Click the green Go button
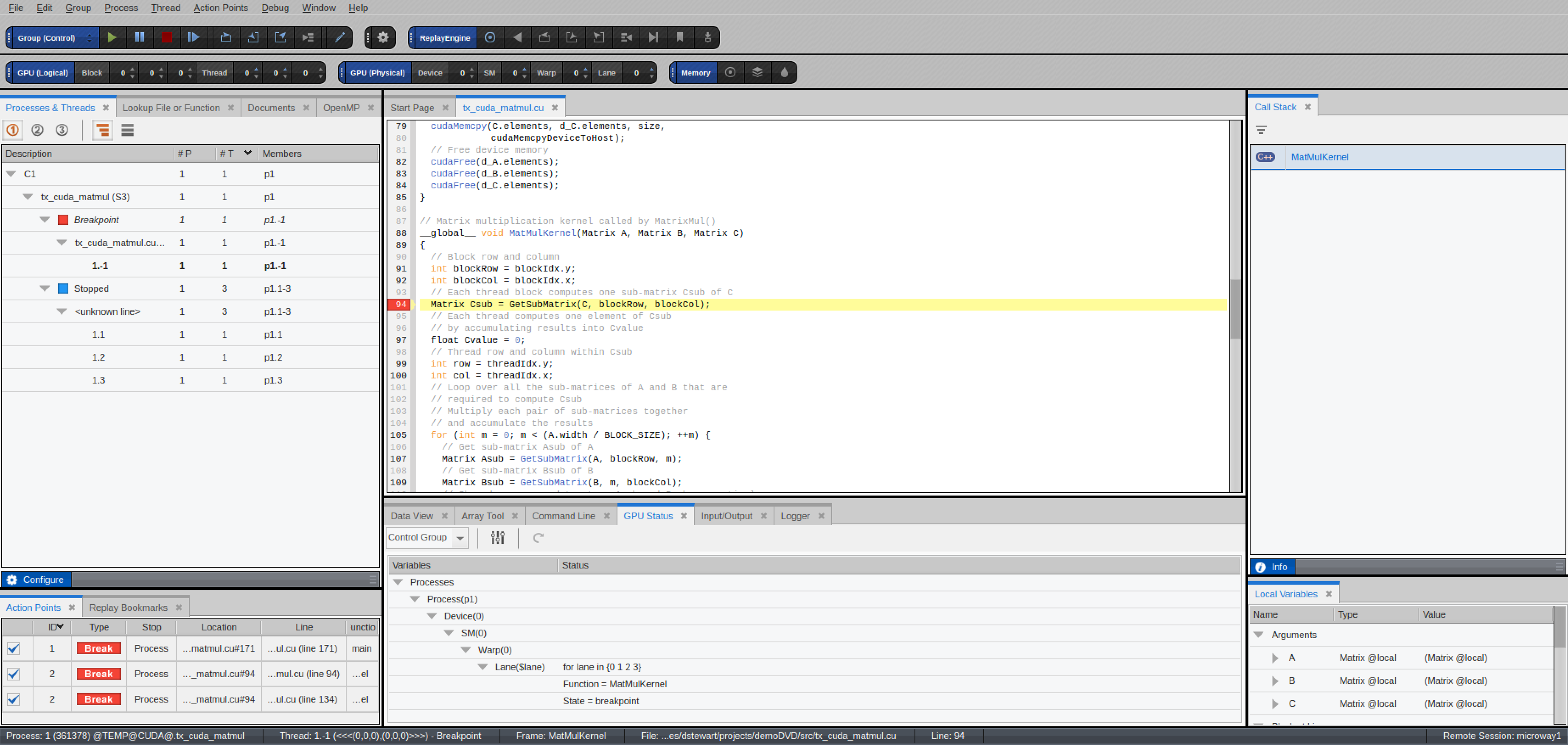 click(x=112, y=38)
